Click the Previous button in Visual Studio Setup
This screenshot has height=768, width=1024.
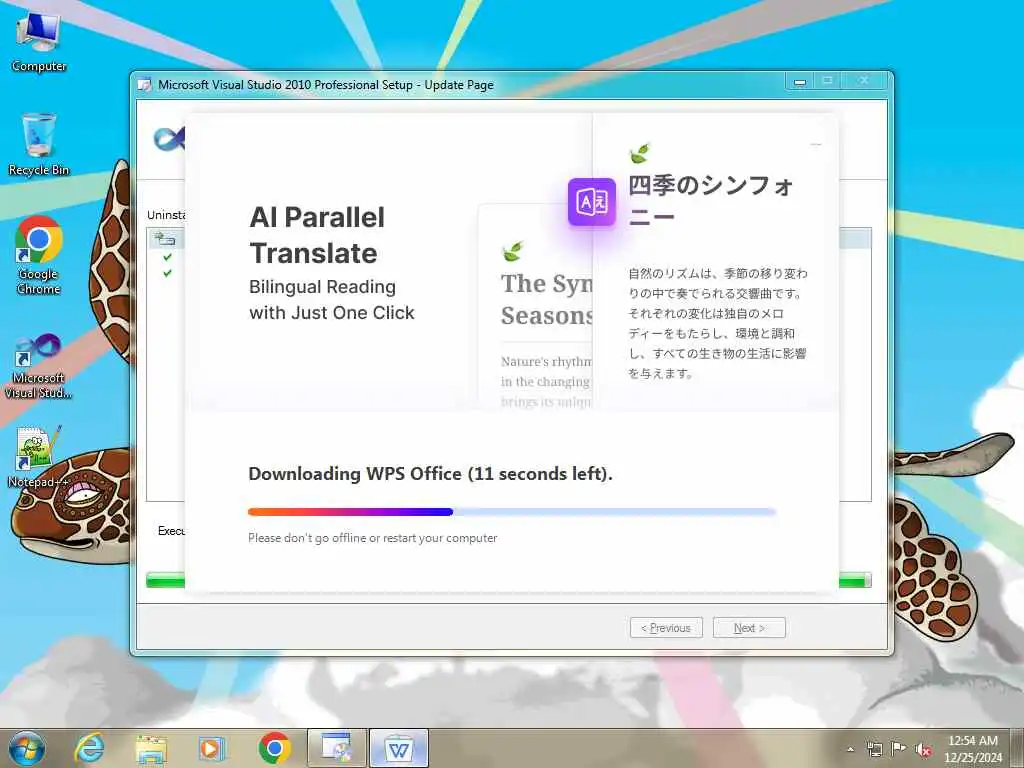(x=666, y=628)
